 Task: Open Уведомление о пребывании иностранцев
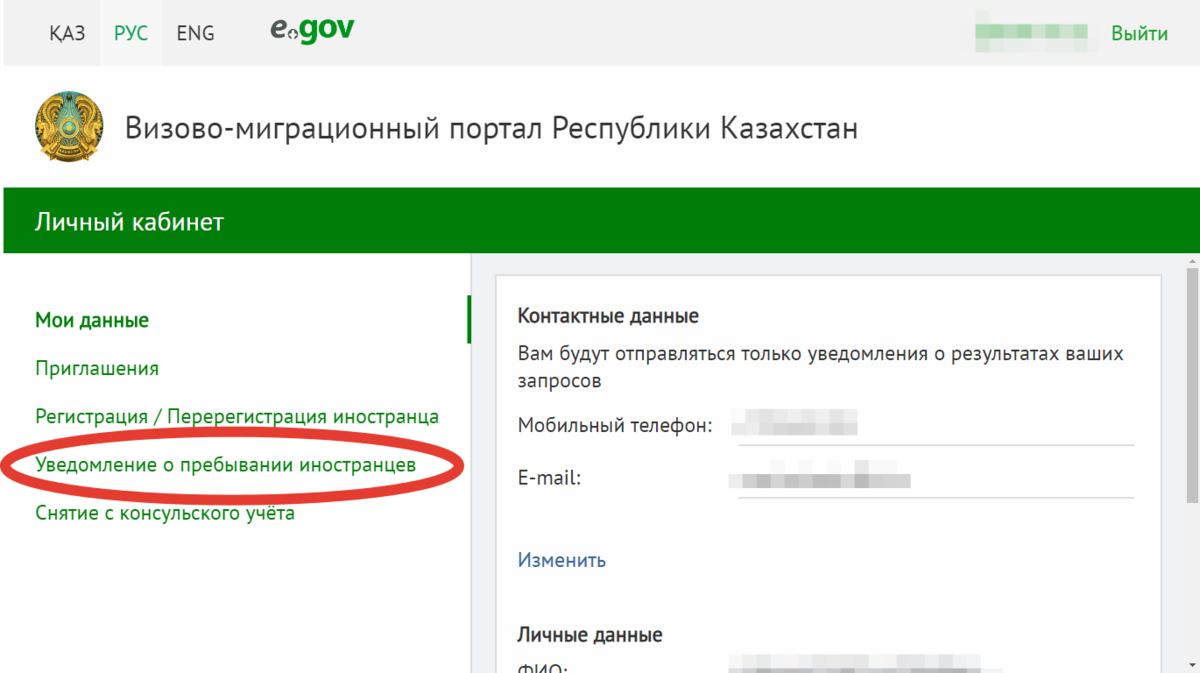pyautogui.click(x=226, y=465)
